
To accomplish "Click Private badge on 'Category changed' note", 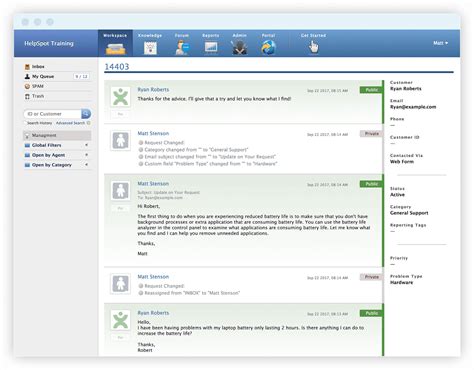I will [371, 134].
